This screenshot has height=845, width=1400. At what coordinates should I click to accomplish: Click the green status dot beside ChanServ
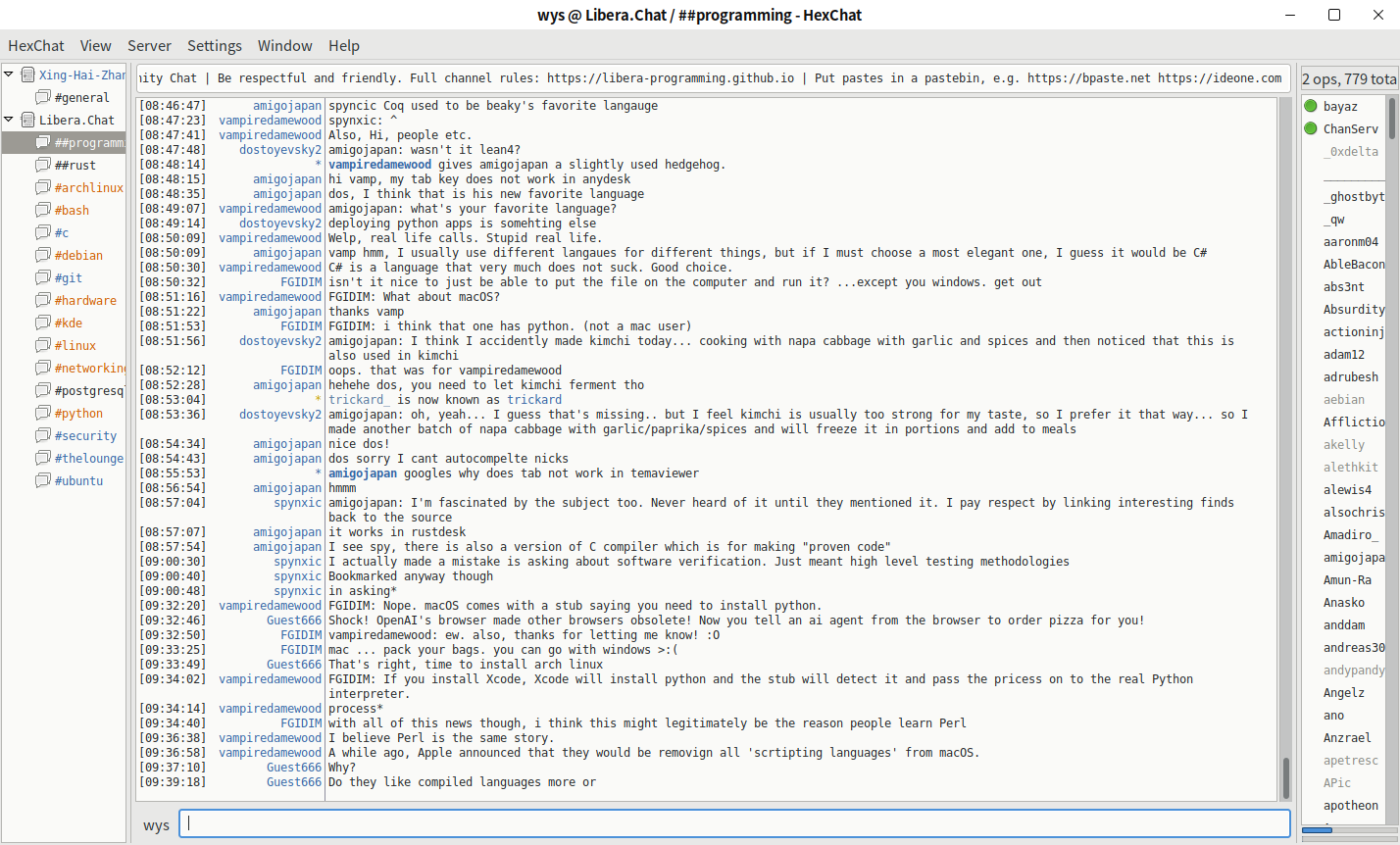[x=1311, y=128]
